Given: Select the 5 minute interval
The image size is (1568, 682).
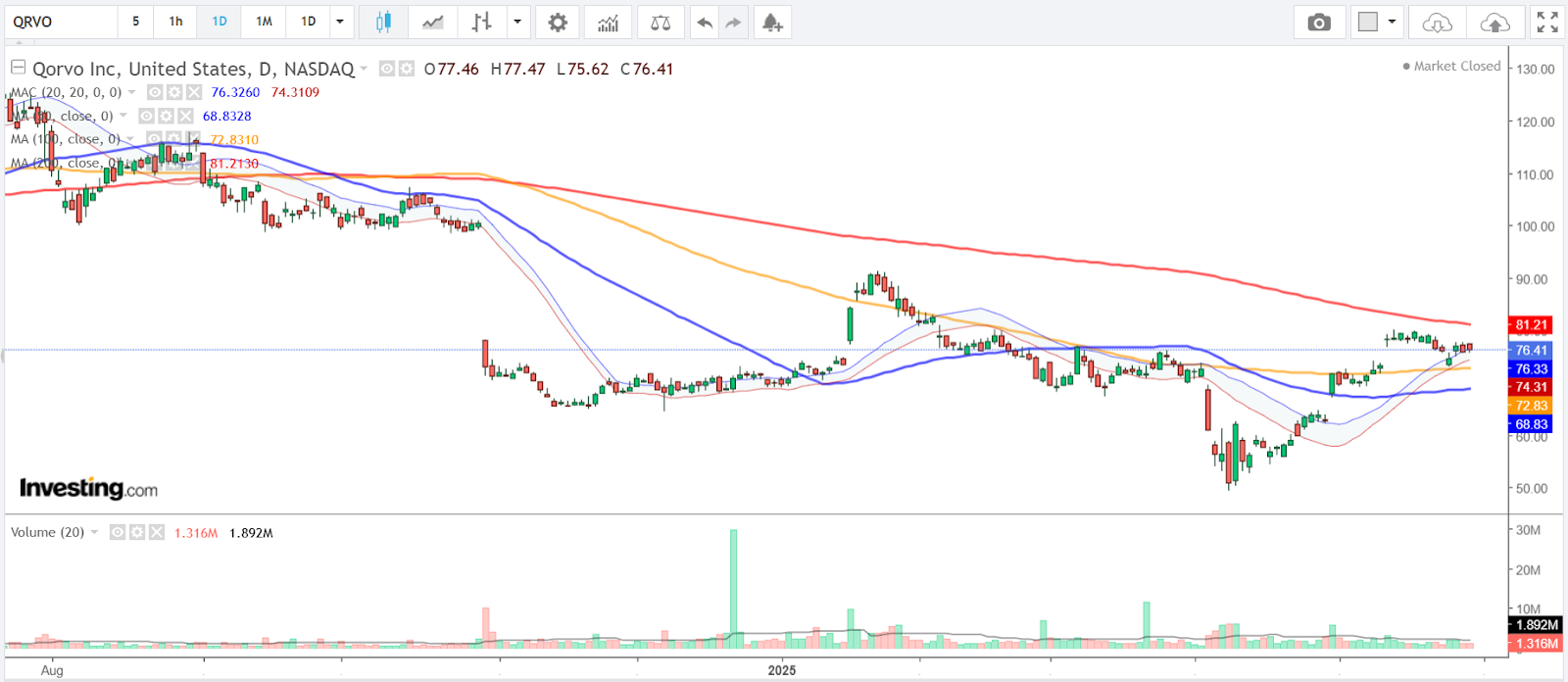Looking at the screenshot, I should click(x=135, y=22).
